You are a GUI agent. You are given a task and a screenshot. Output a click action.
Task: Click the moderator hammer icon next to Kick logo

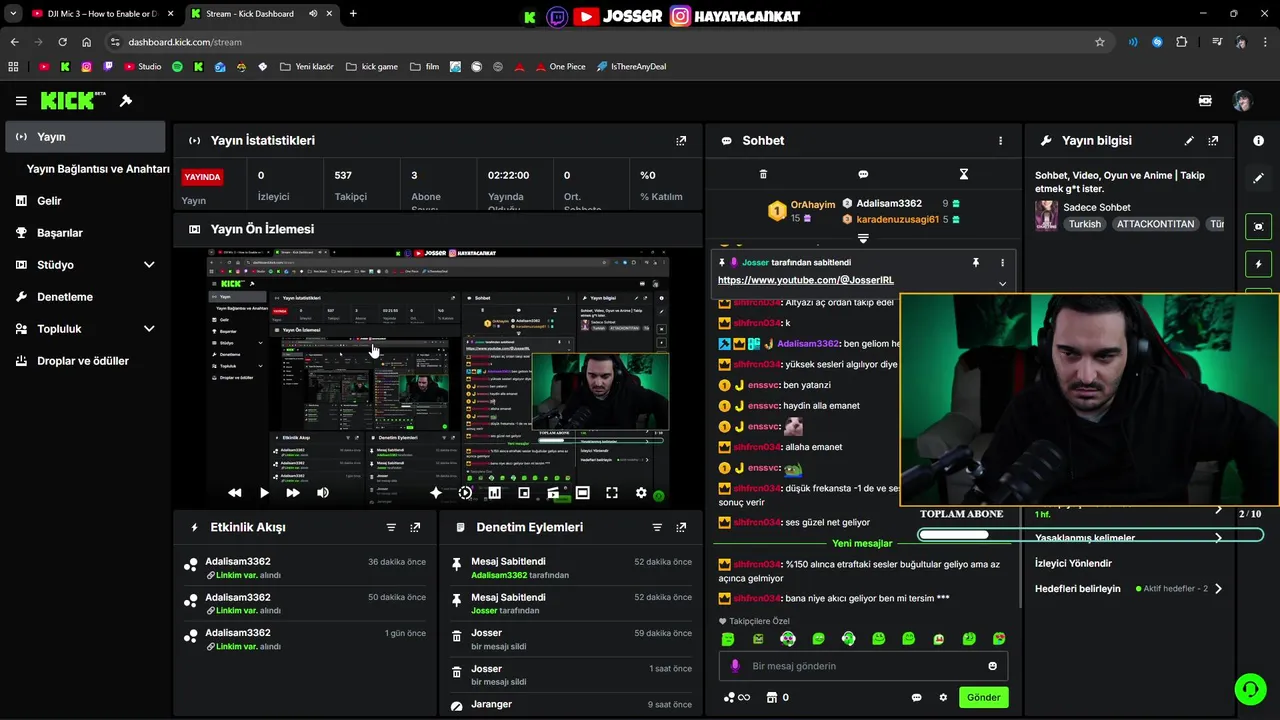(126, 101)
